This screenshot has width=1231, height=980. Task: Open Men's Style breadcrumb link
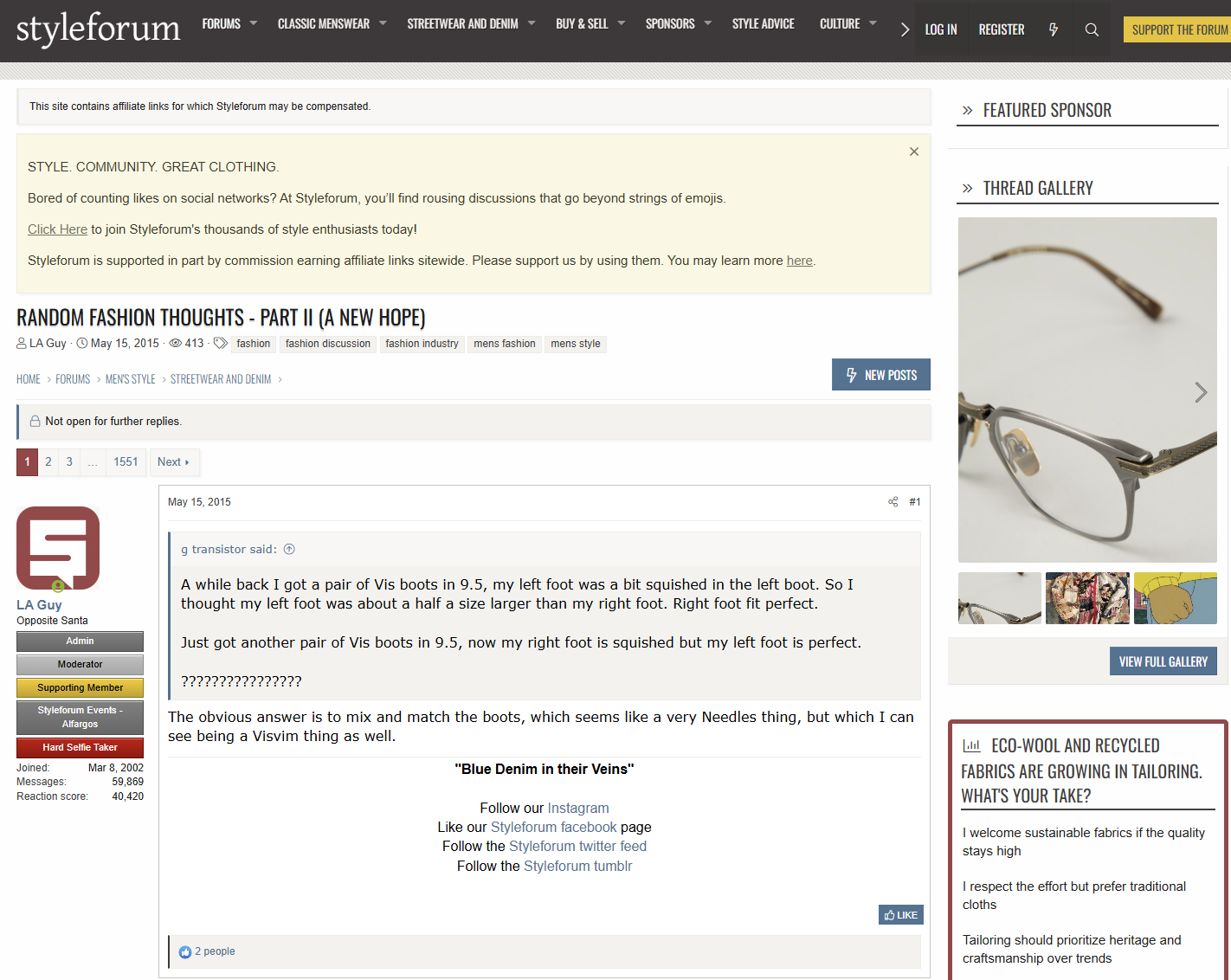131,379
